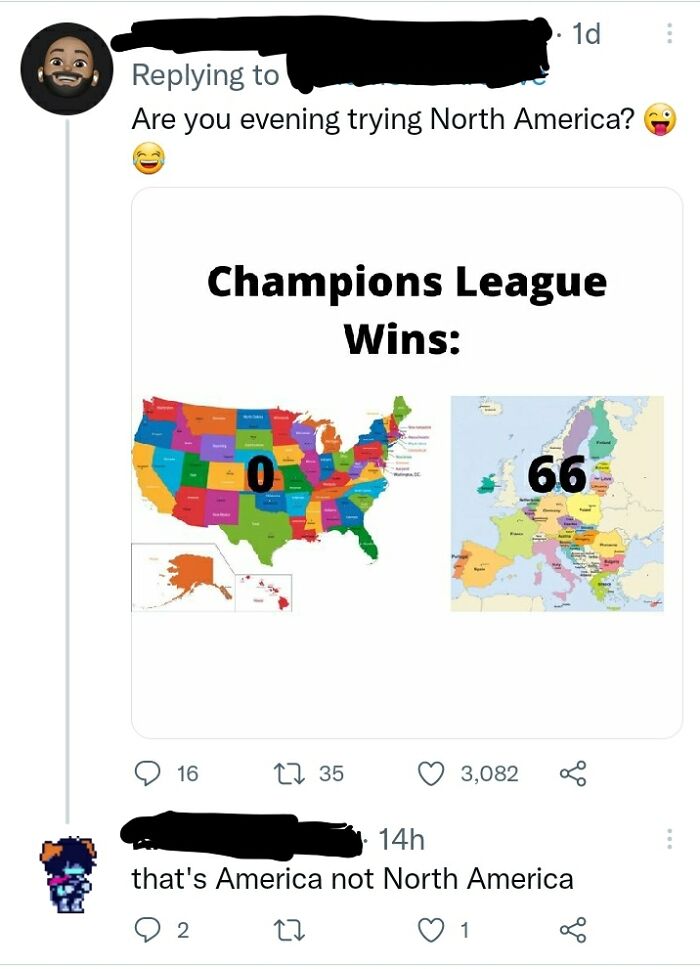Open the tweet text 'Are you evening trying North America?'

383,119
